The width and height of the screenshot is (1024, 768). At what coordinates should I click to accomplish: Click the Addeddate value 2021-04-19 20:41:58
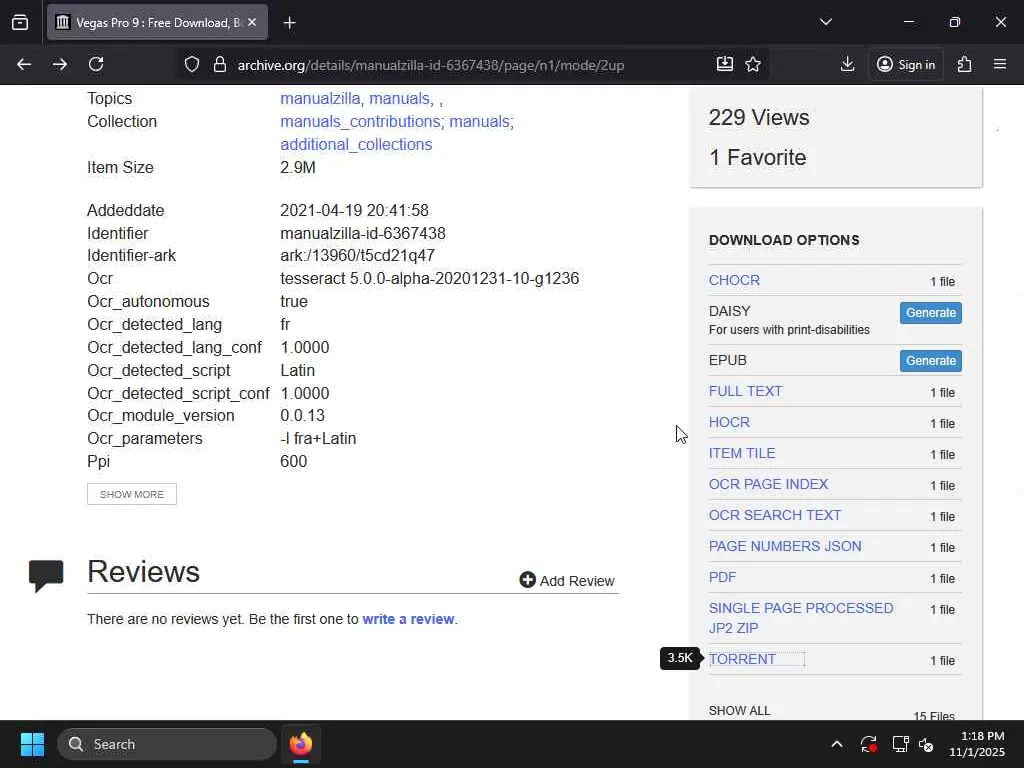pos(354,210)
